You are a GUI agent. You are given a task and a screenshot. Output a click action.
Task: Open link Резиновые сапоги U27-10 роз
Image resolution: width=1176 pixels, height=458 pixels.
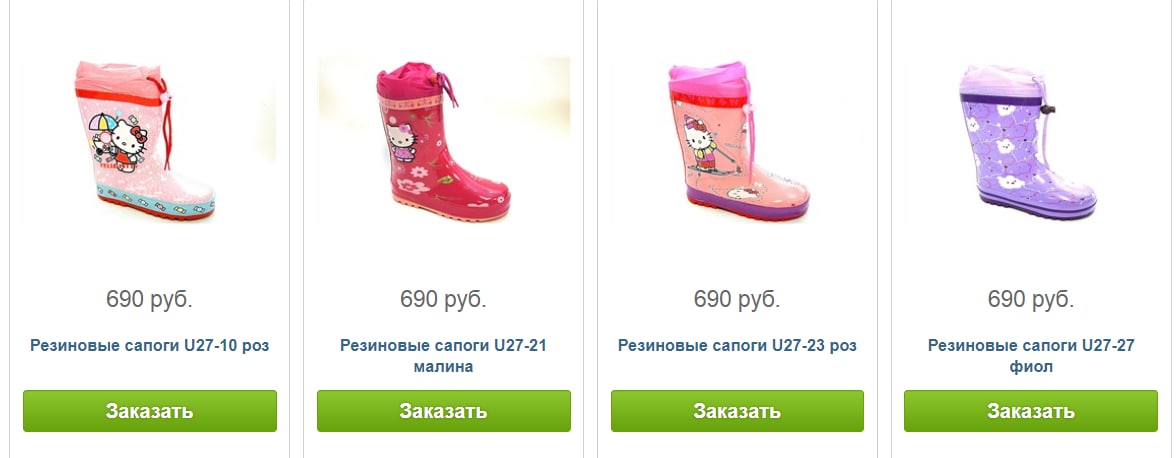pos(149,346)
